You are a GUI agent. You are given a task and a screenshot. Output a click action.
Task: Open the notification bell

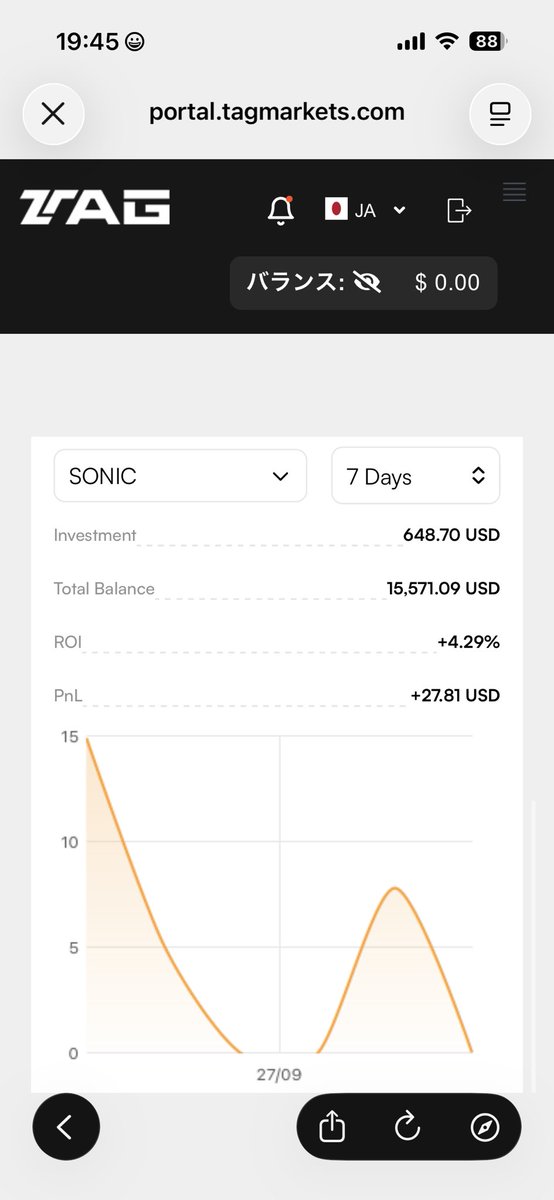tap(281, 210)
